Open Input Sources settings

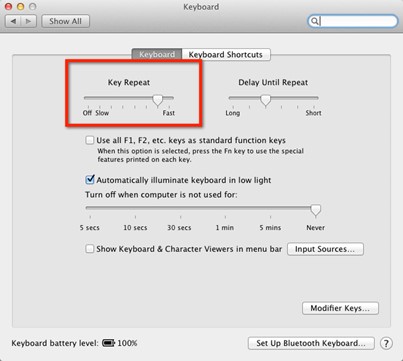click(325, 249)
